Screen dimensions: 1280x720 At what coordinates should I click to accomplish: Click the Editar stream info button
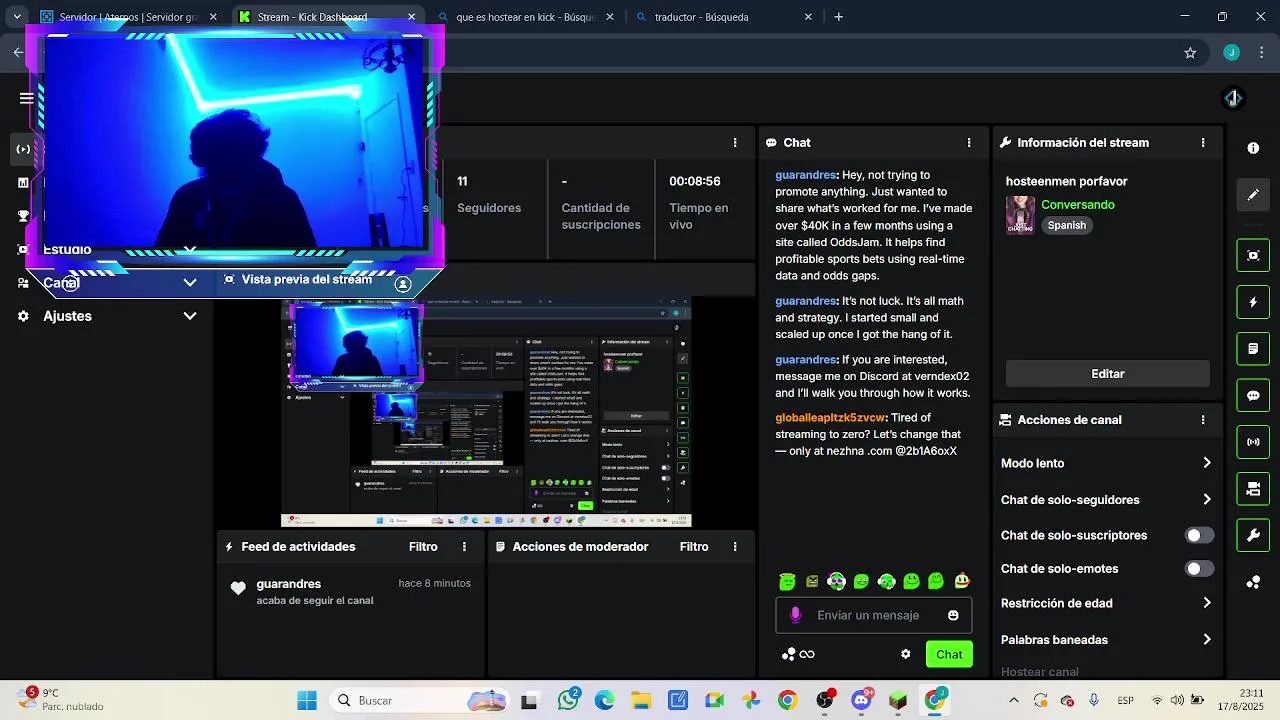[1107, 374]
